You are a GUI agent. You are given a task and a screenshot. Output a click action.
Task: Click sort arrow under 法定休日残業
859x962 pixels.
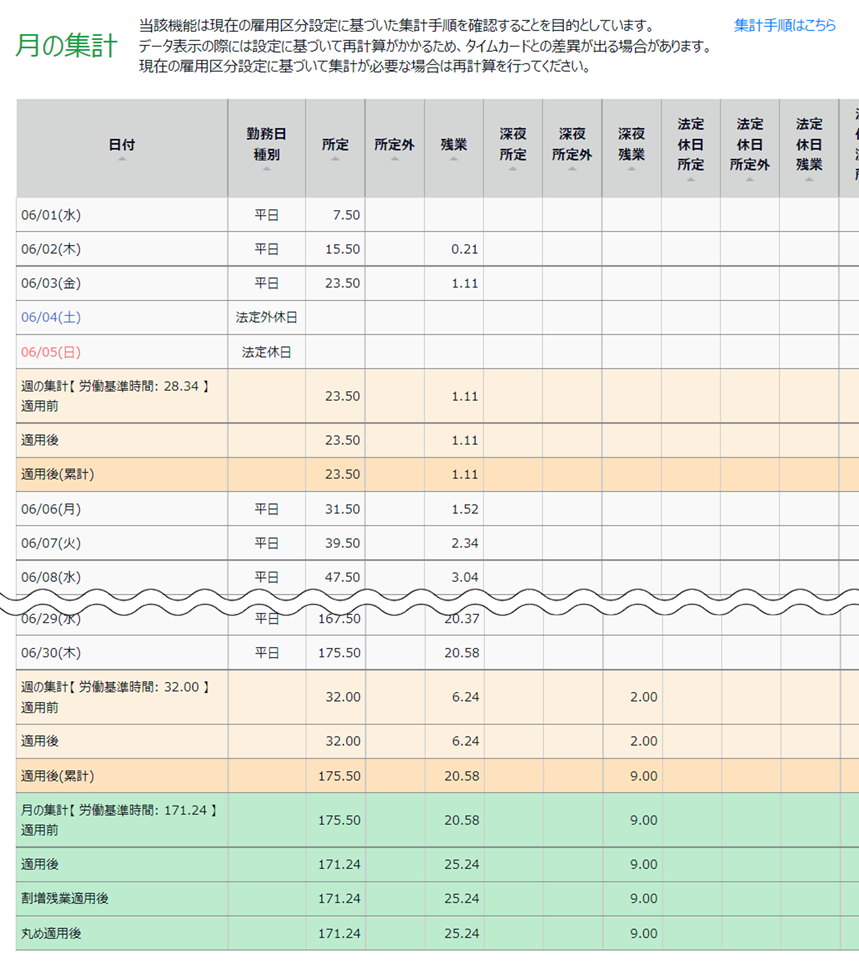coord(809,180)
